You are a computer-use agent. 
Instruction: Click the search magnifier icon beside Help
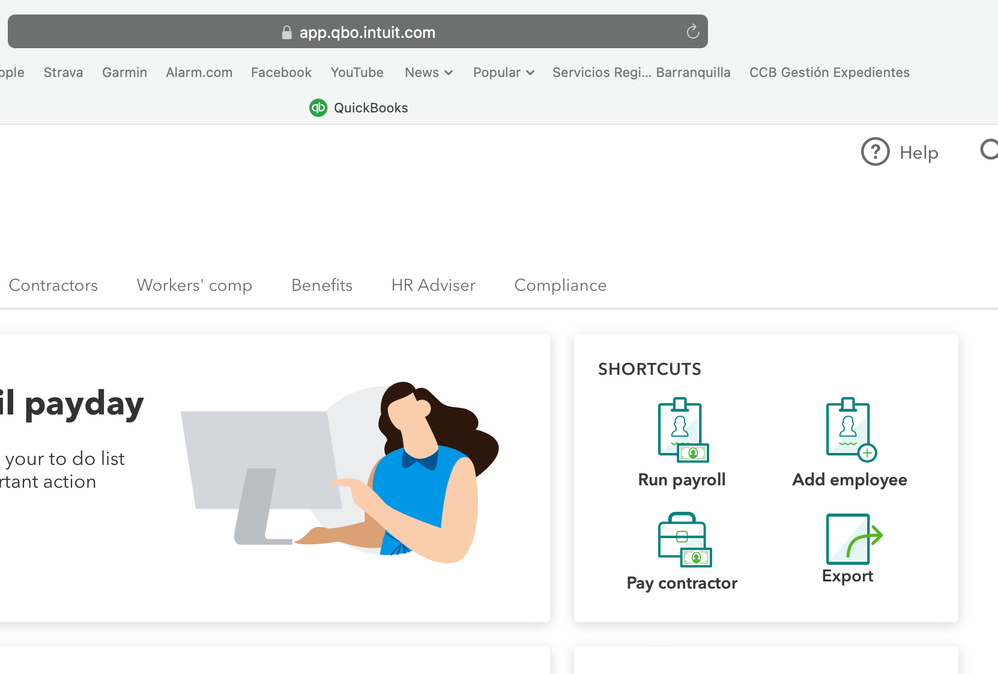pyautogui.click(x=988, y=150)
